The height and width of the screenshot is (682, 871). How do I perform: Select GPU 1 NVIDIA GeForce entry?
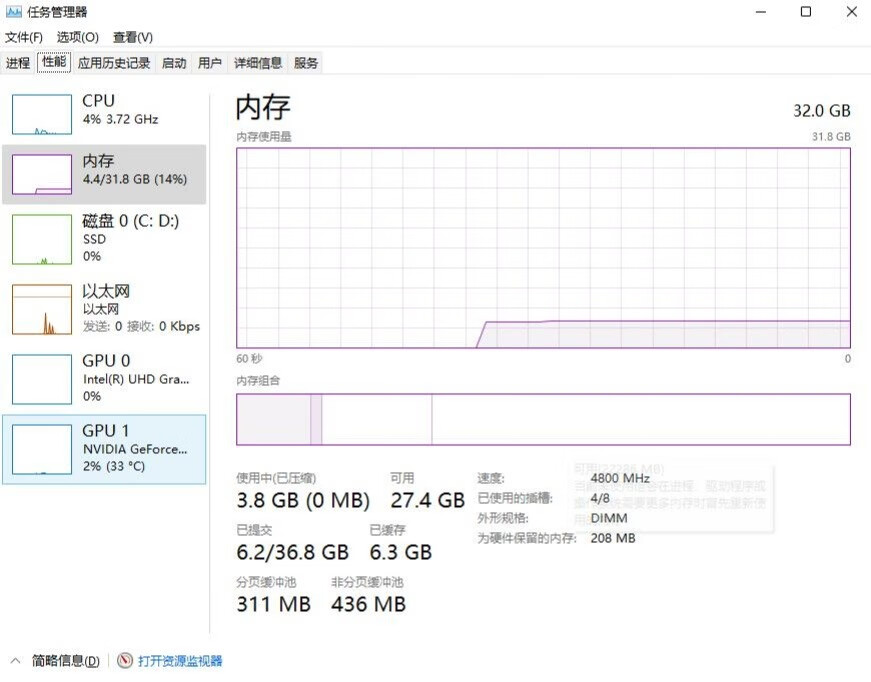(104, 449)
